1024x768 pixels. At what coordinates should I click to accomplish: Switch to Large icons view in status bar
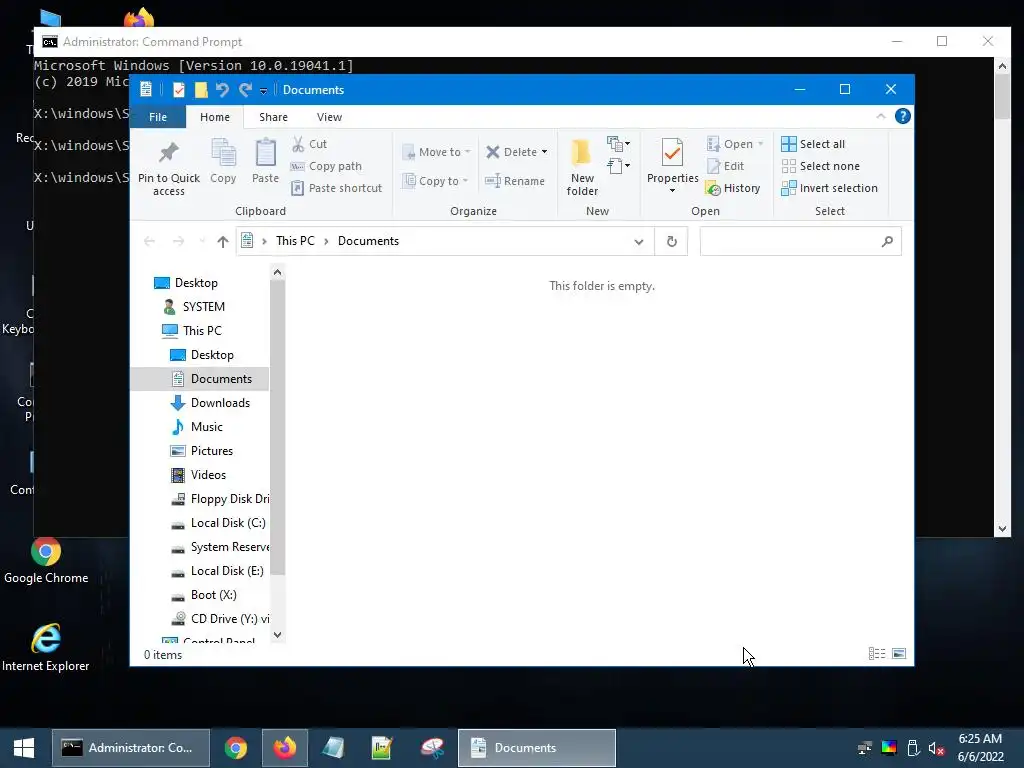[899, 654]
